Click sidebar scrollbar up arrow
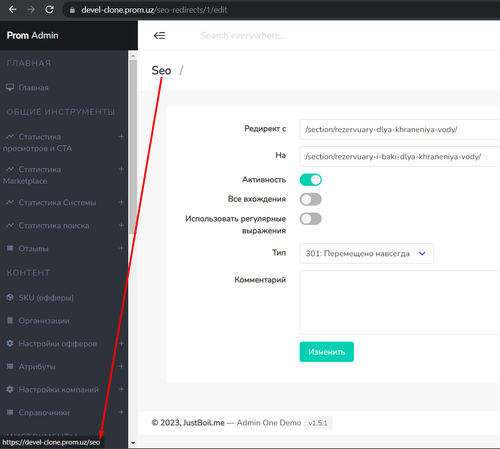The image size is (500, 449). [x=133, y=56]
